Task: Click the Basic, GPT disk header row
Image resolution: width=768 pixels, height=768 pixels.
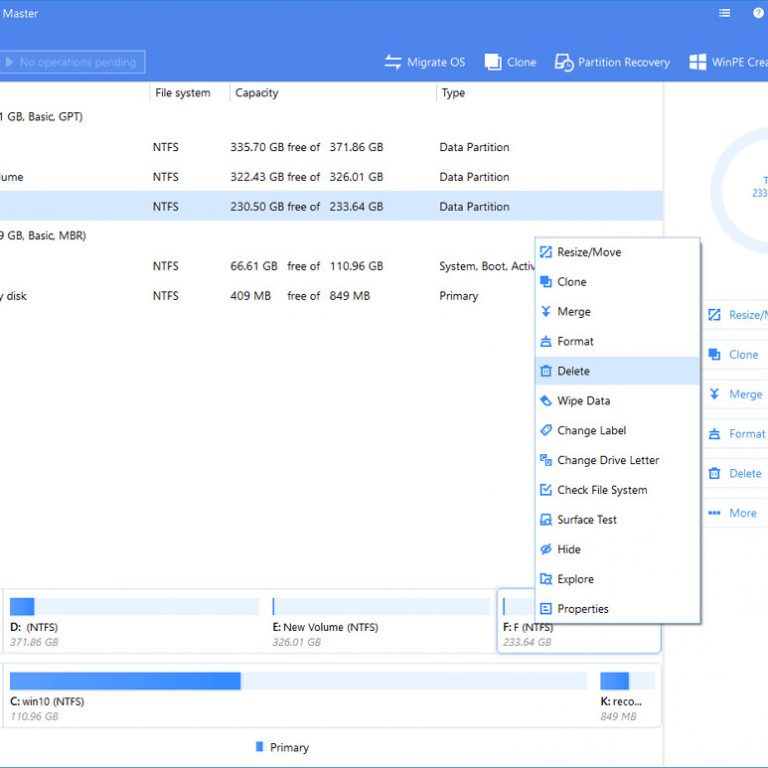Action: point(331,117)
